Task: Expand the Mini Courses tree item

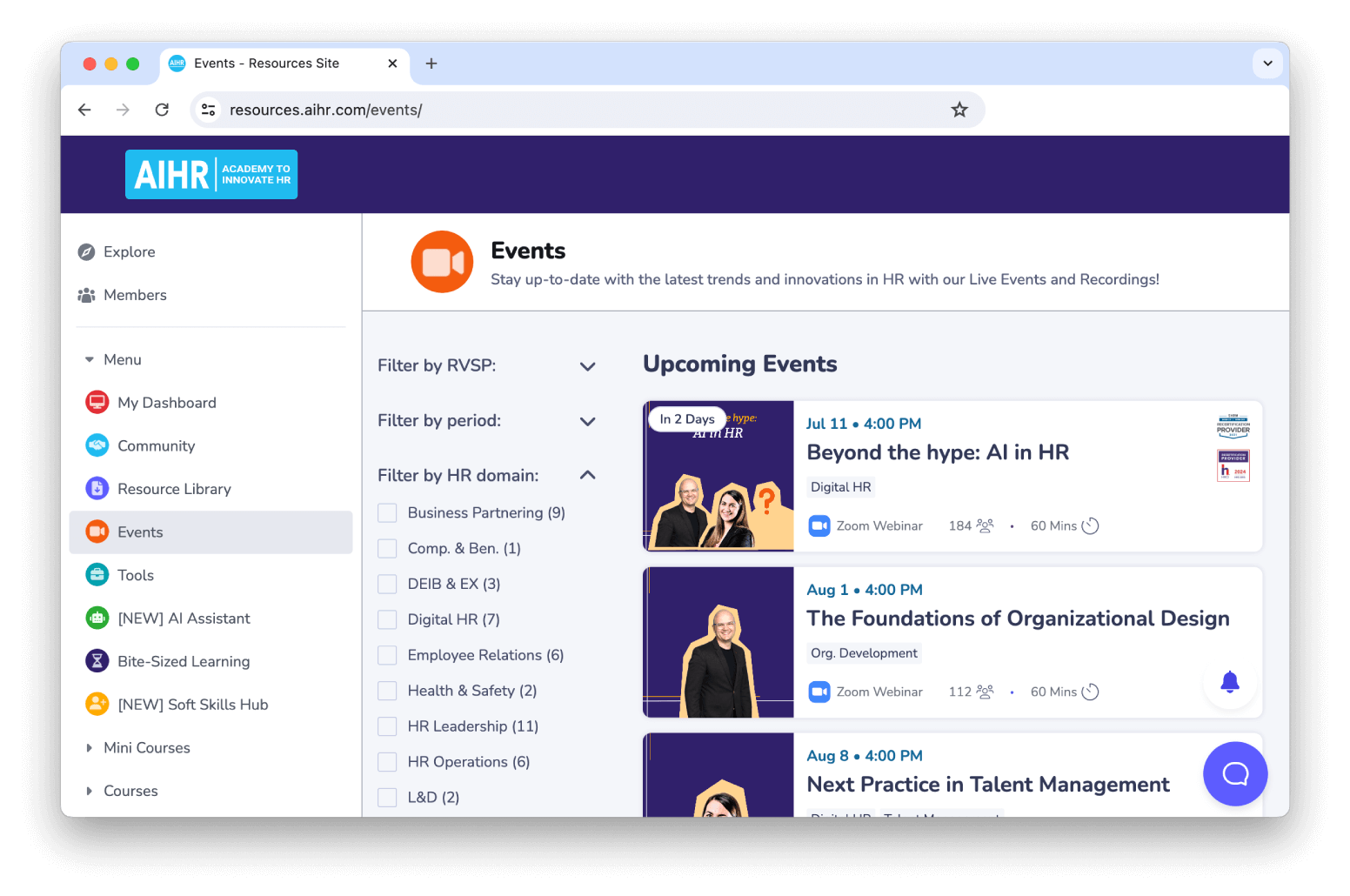Action: point(89,748)
